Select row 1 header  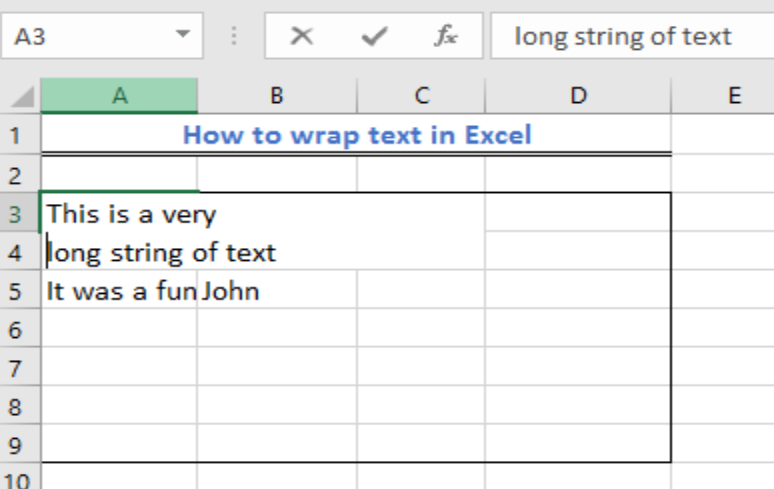pyautogui.click(x=20, y=135)
